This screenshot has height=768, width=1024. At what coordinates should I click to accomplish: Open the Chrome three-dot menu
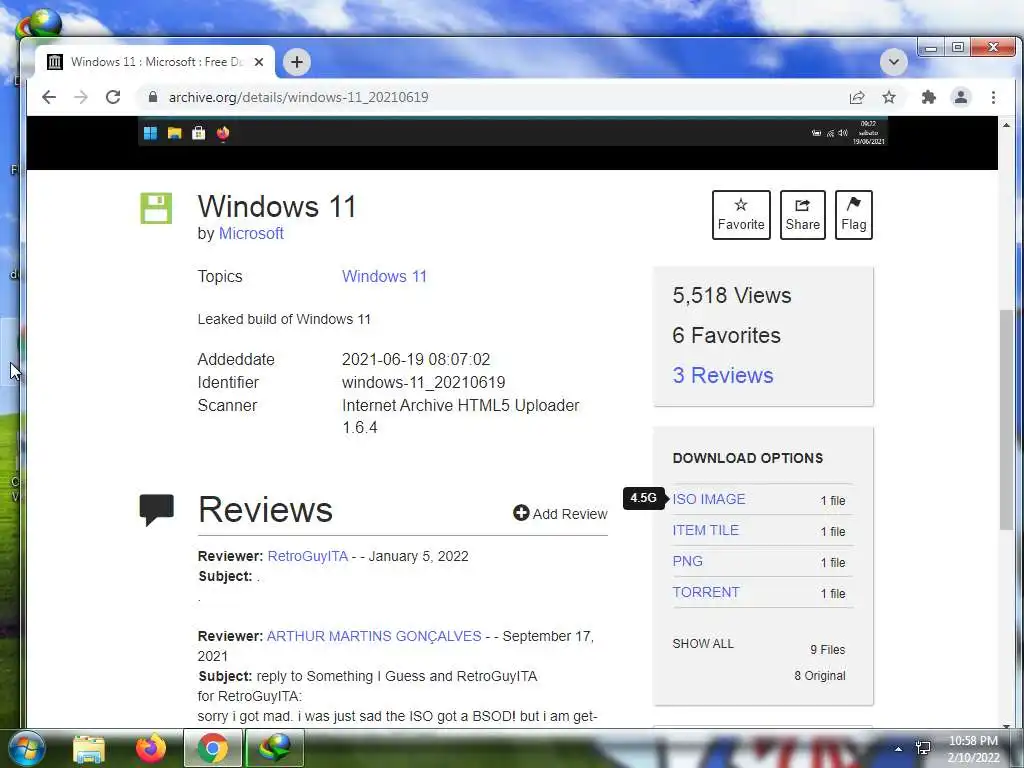tap(993, 97)
